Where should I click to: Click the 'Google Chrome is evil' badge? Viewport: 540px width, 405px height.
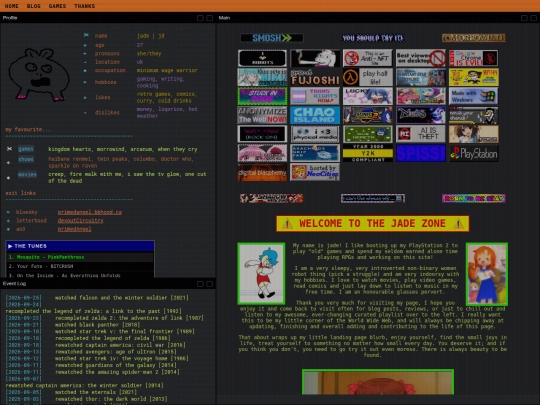pos(474,58)
